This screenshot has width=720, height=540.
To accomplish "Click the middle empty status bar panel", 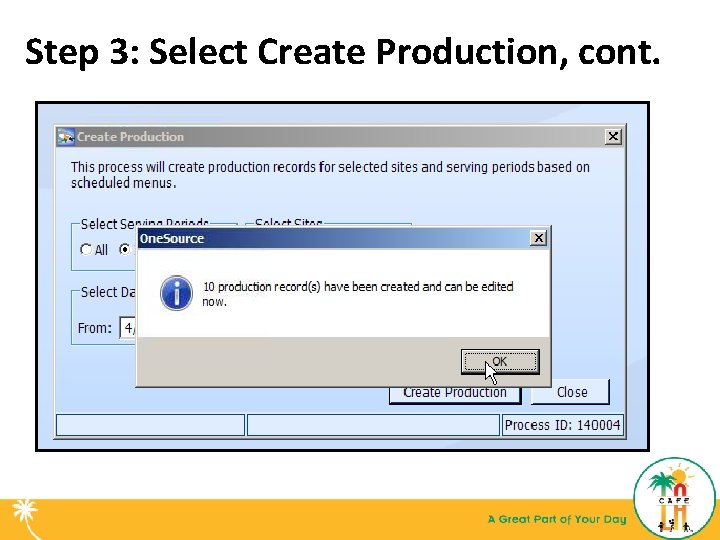I will [373, 425].
